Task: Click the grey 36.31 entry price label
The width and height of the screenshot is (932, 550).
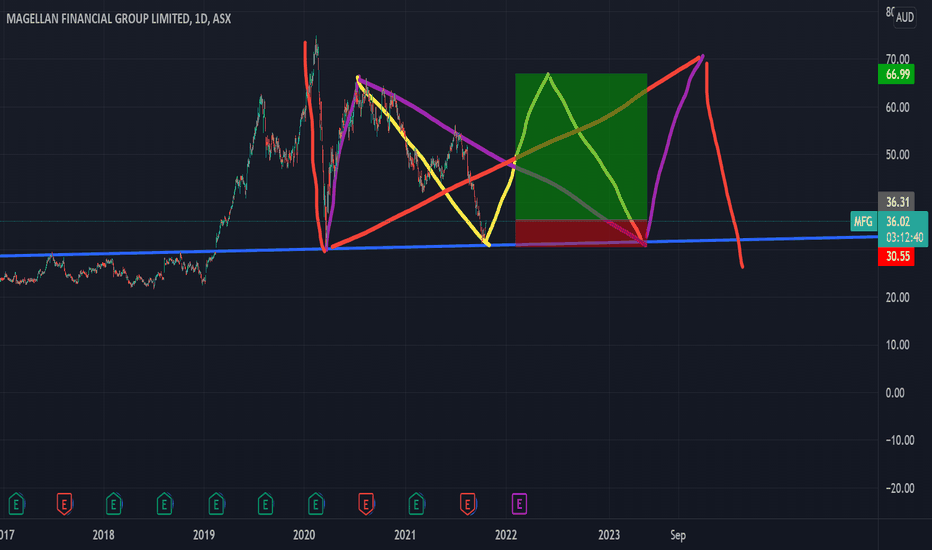Action: click(x=896, y=202)
